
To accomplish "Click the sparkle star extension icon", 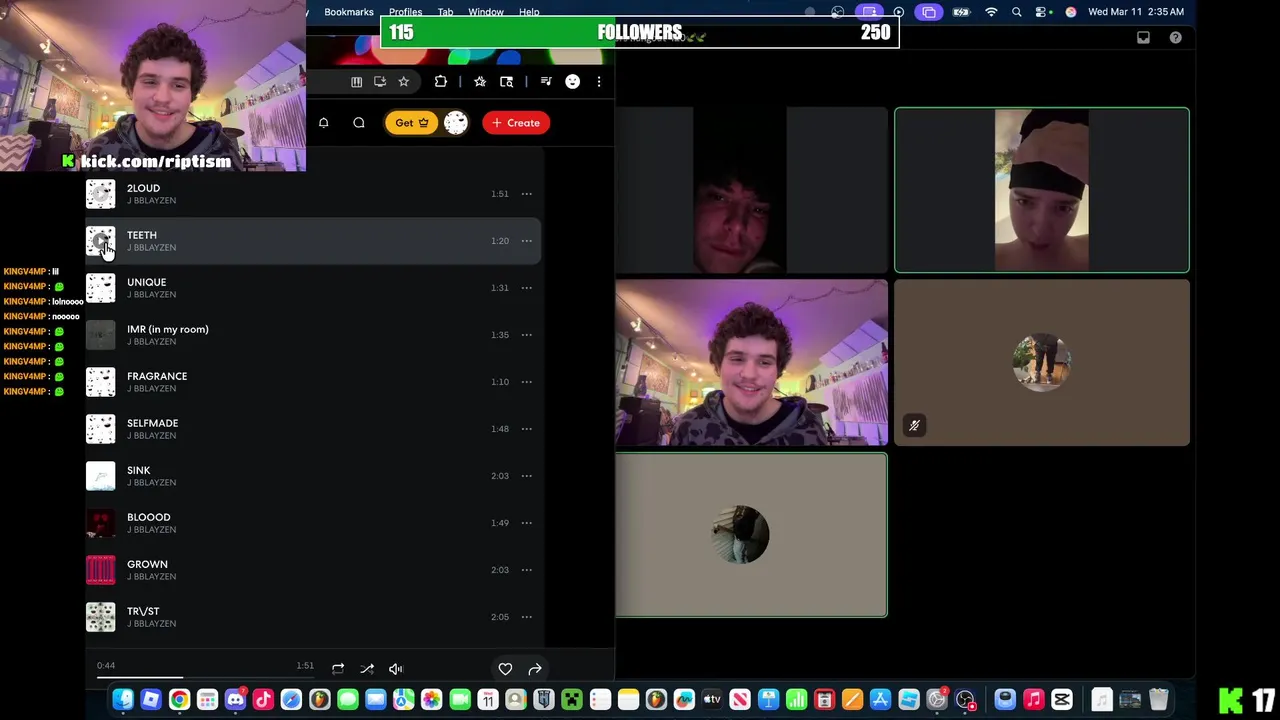I will tap(480, 82).
